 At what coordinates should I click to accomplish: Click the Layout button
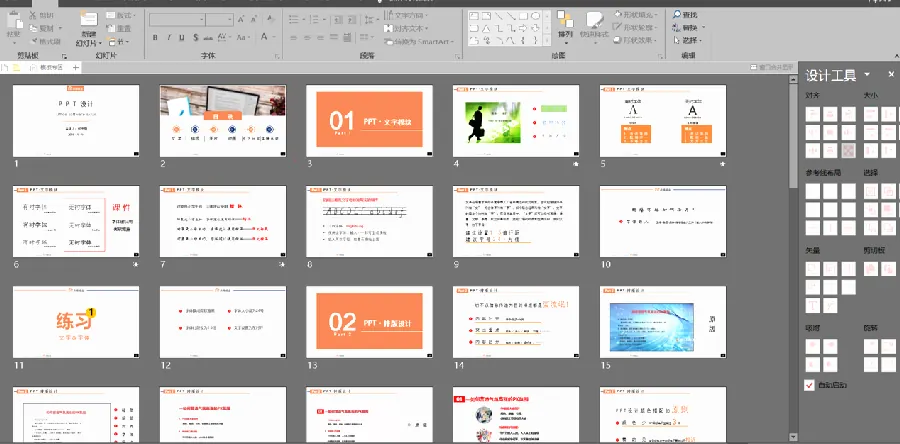pyautogui.click(x=119, y=15)
